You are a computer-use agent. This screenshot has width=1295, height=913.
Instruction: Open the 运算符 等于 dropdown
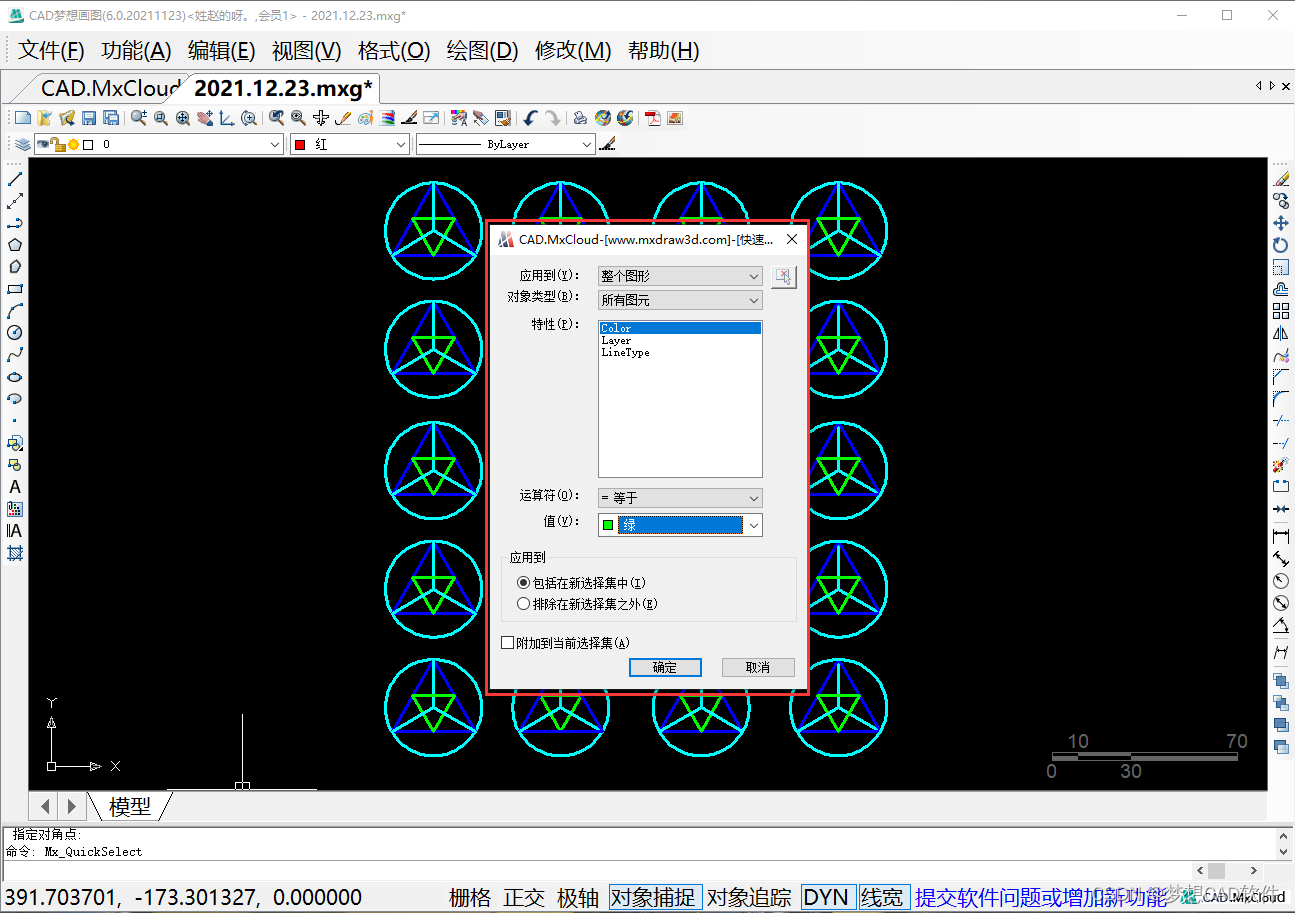point(680,498)
